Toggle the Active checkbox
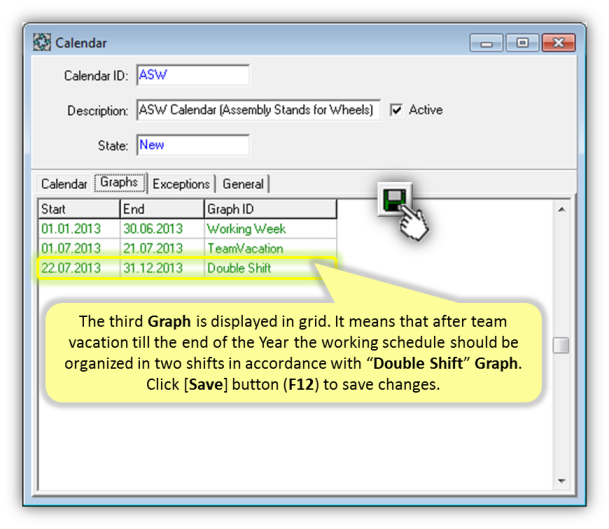 click(x=396, y=110)
